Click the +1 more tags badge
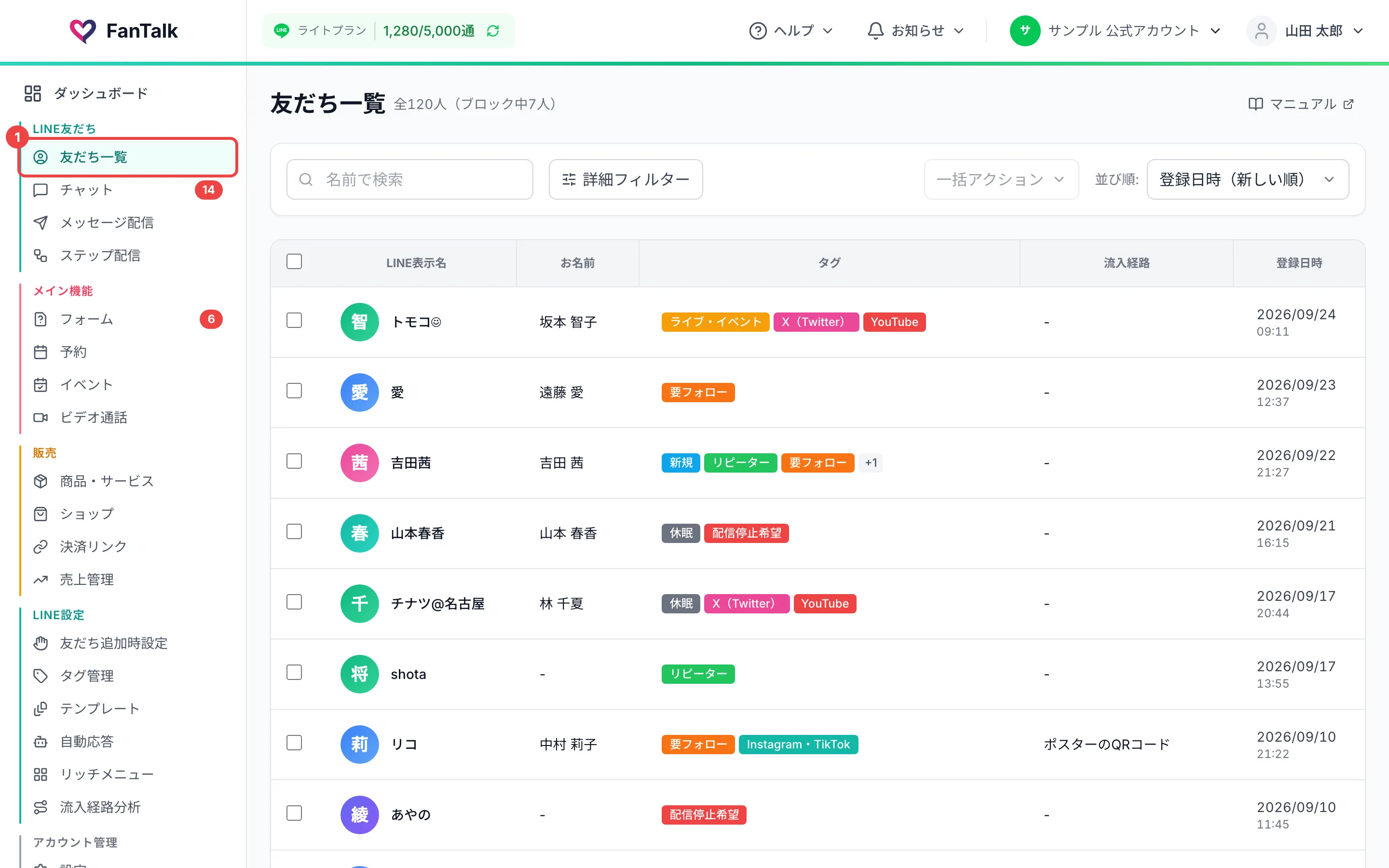The height and width of the screenshot is (868, 1389). coord(871,463)
